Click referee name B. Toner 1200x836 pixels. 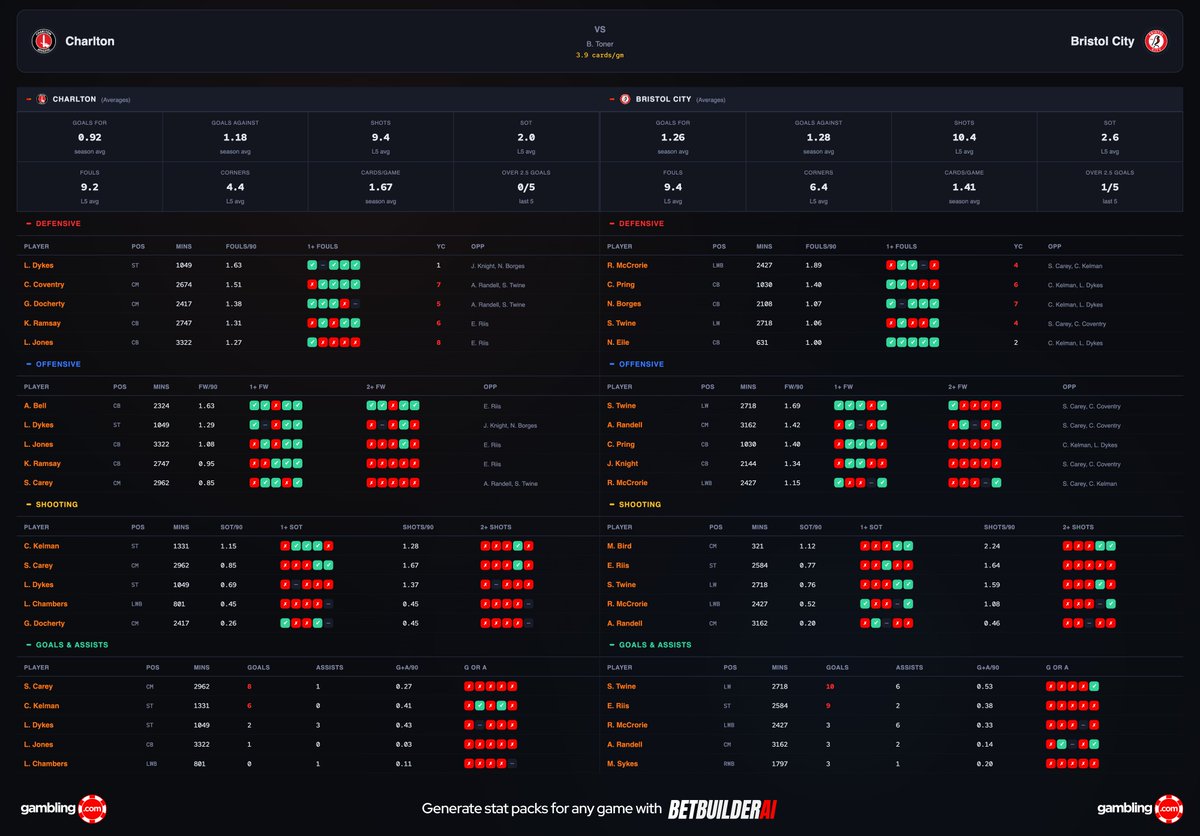click(x=600, y=44)
